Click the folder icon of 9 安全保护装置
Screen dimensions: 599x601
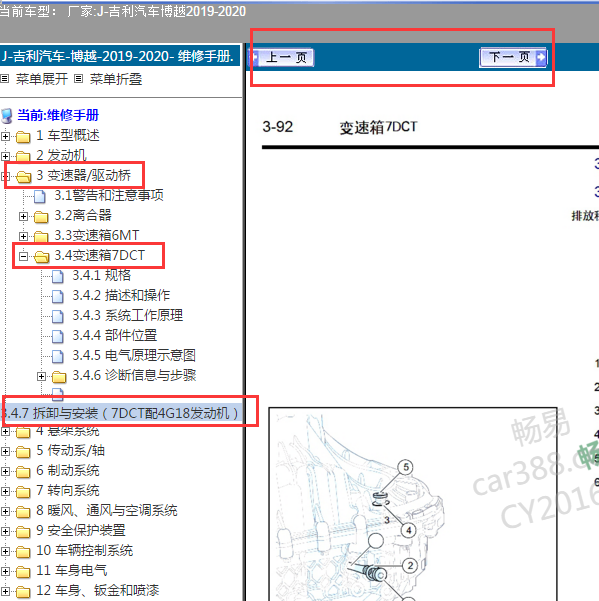click(23, 532)
